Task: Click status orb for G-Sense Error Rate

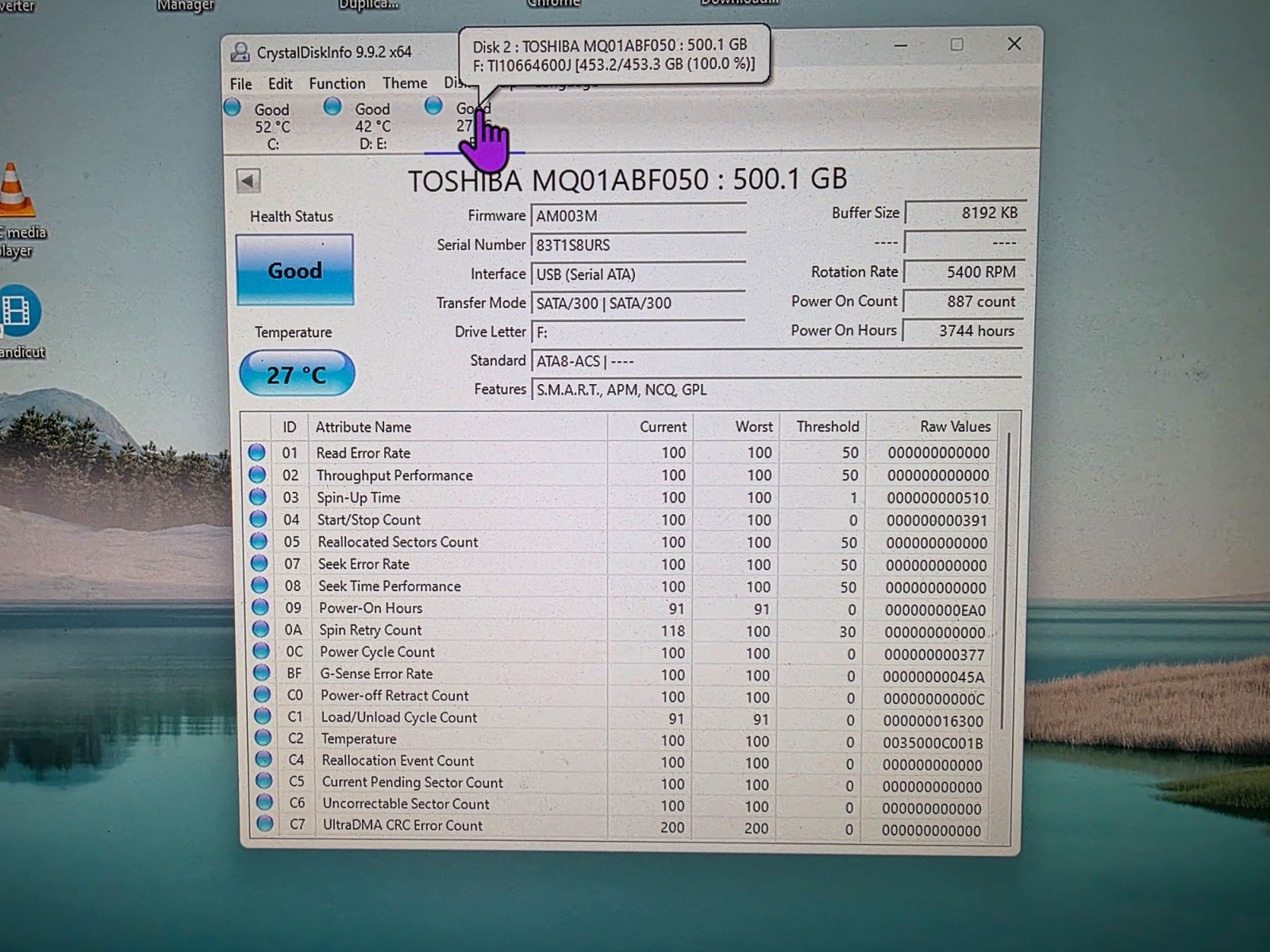Action: click(x=261, y=673)
